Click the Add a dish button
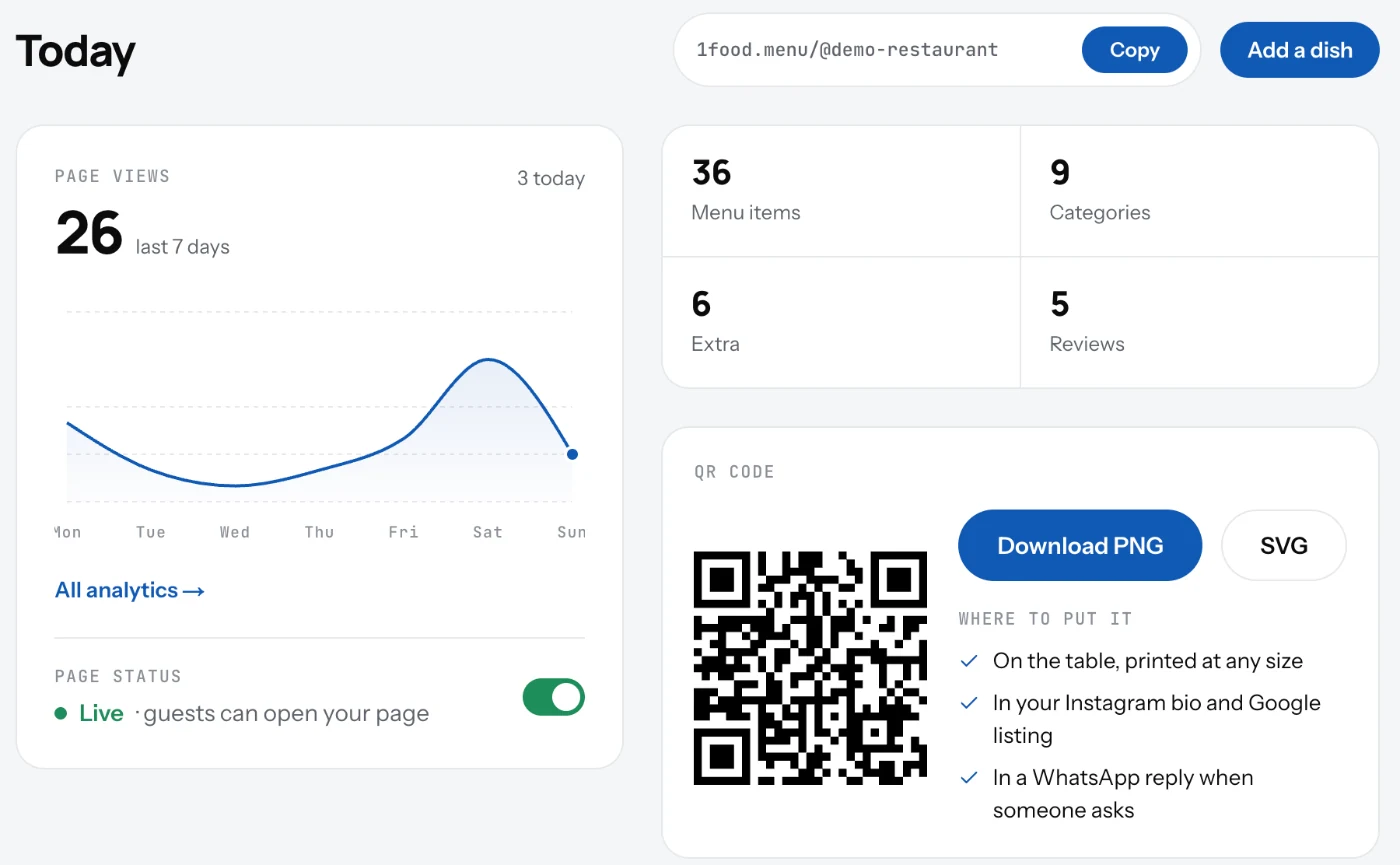The image size is (1400, 865). (1300, 50)
